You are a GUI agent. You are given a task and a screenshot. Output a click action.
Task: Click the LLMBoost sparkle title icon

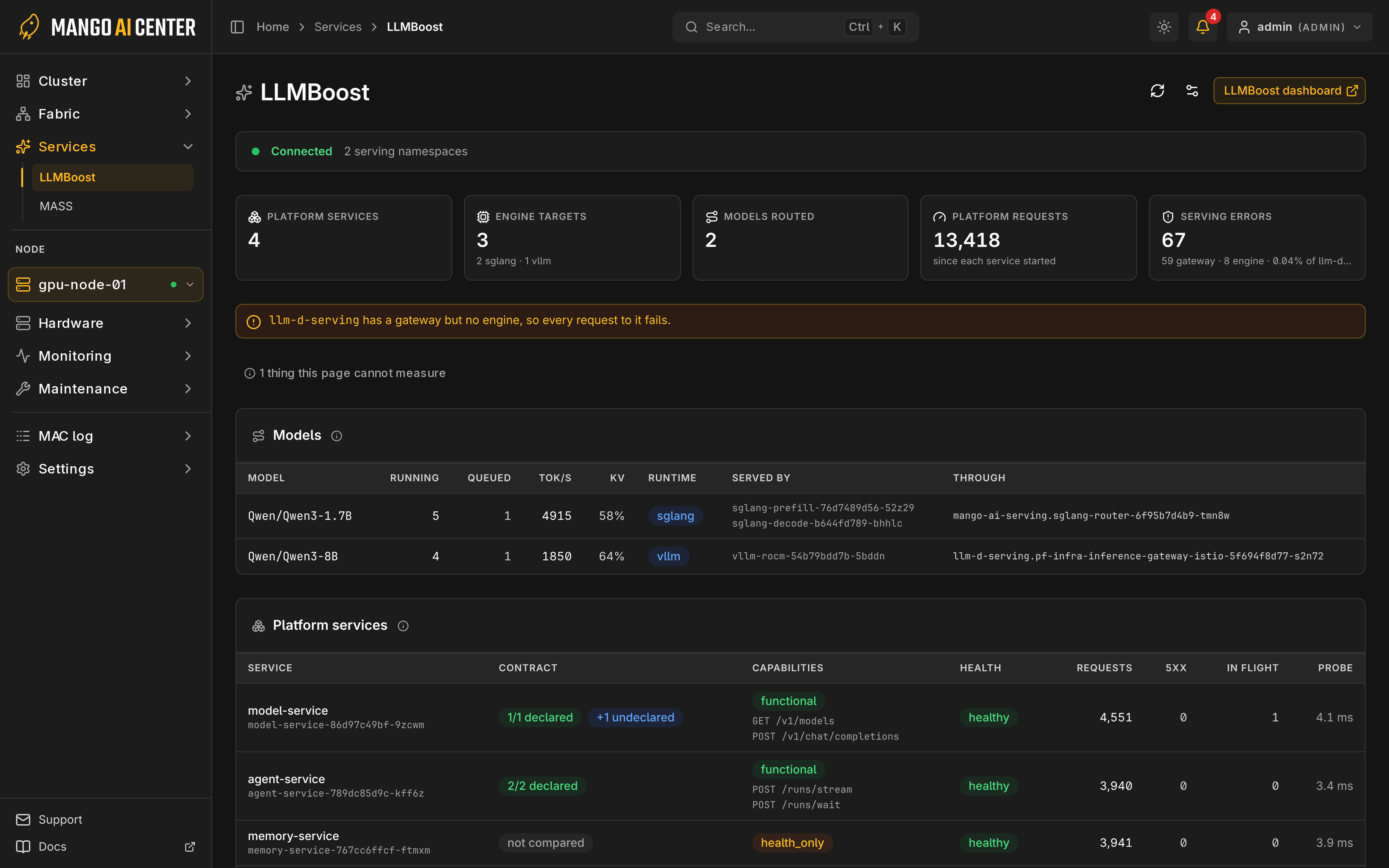point(244,93)
